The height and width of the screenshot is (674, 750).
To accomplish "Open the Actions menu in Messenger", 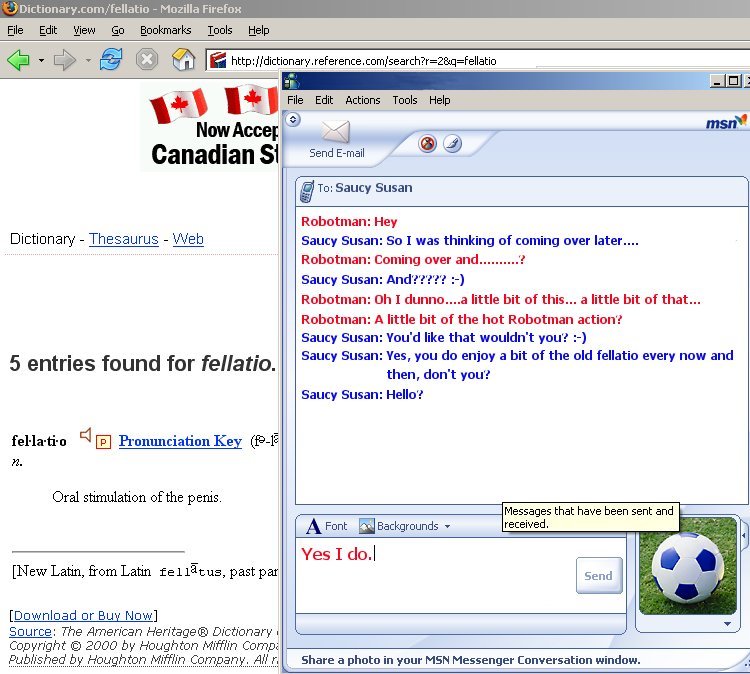I will (362, 100).
